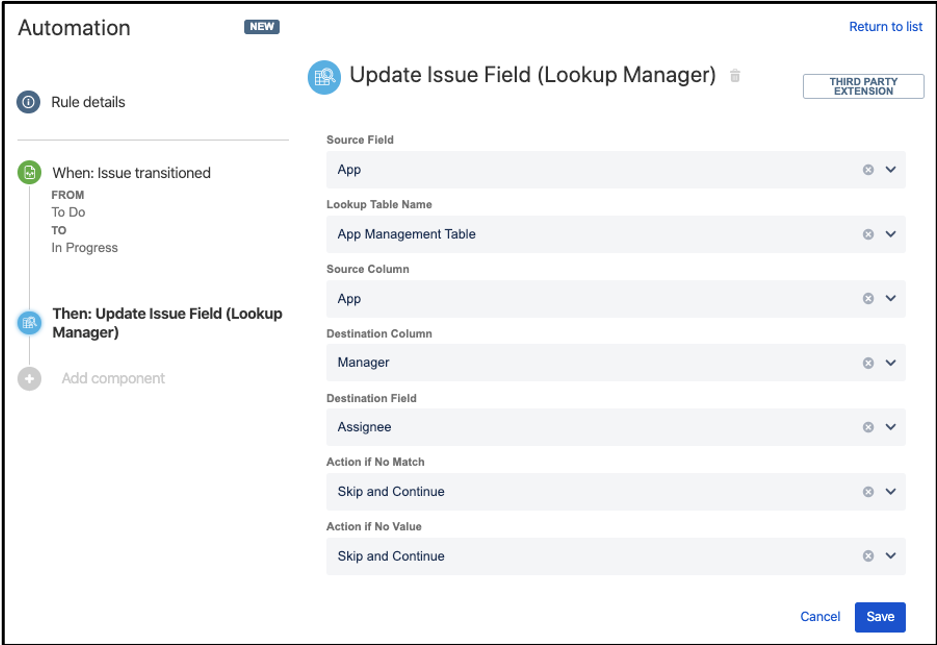
Task: Expand the Action if No Value dropdown
Action: (x=890, y=556)
